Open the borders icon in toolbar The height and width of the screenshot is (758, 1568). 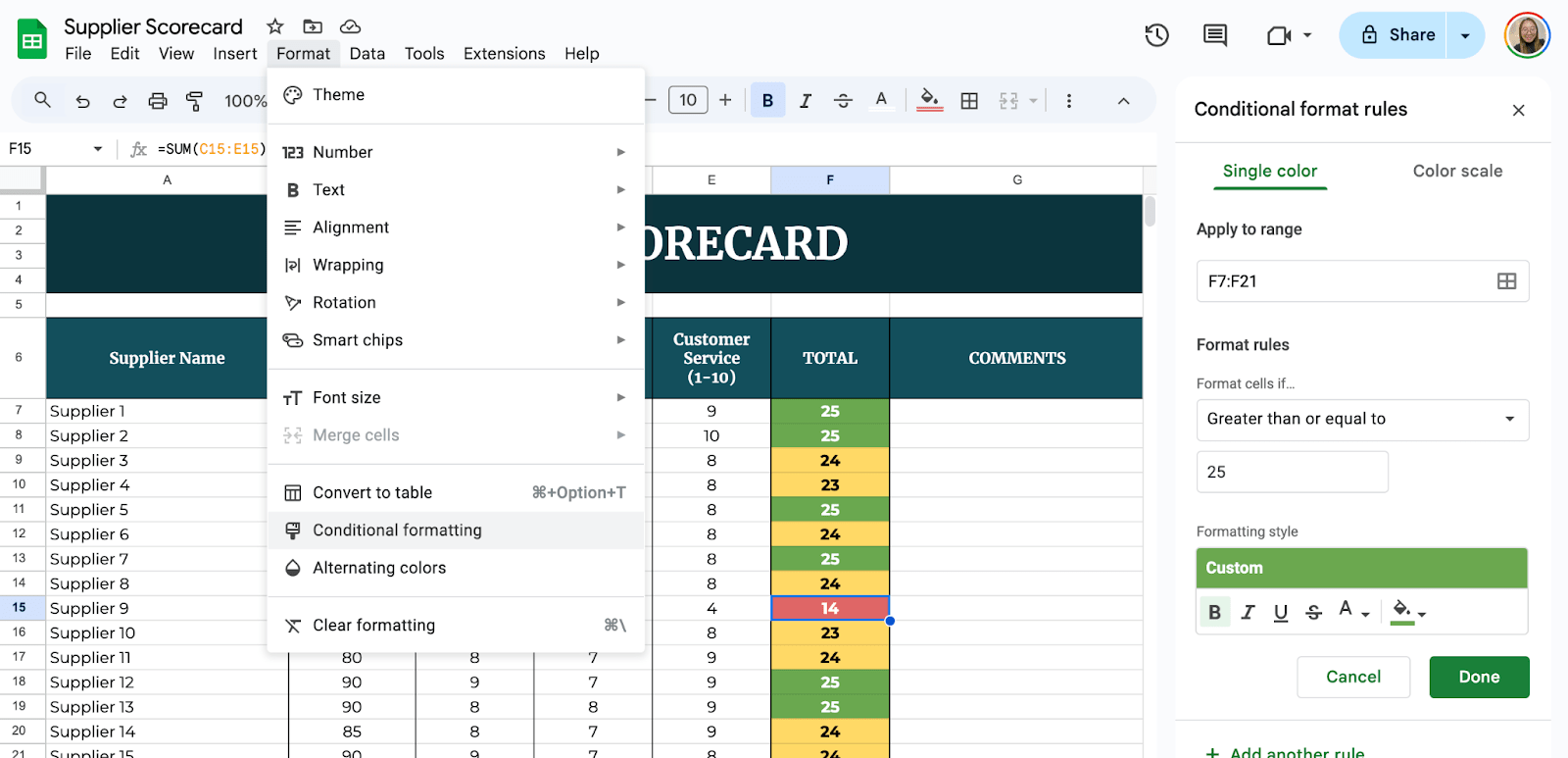pyautogui.click(x=969, y=100)
